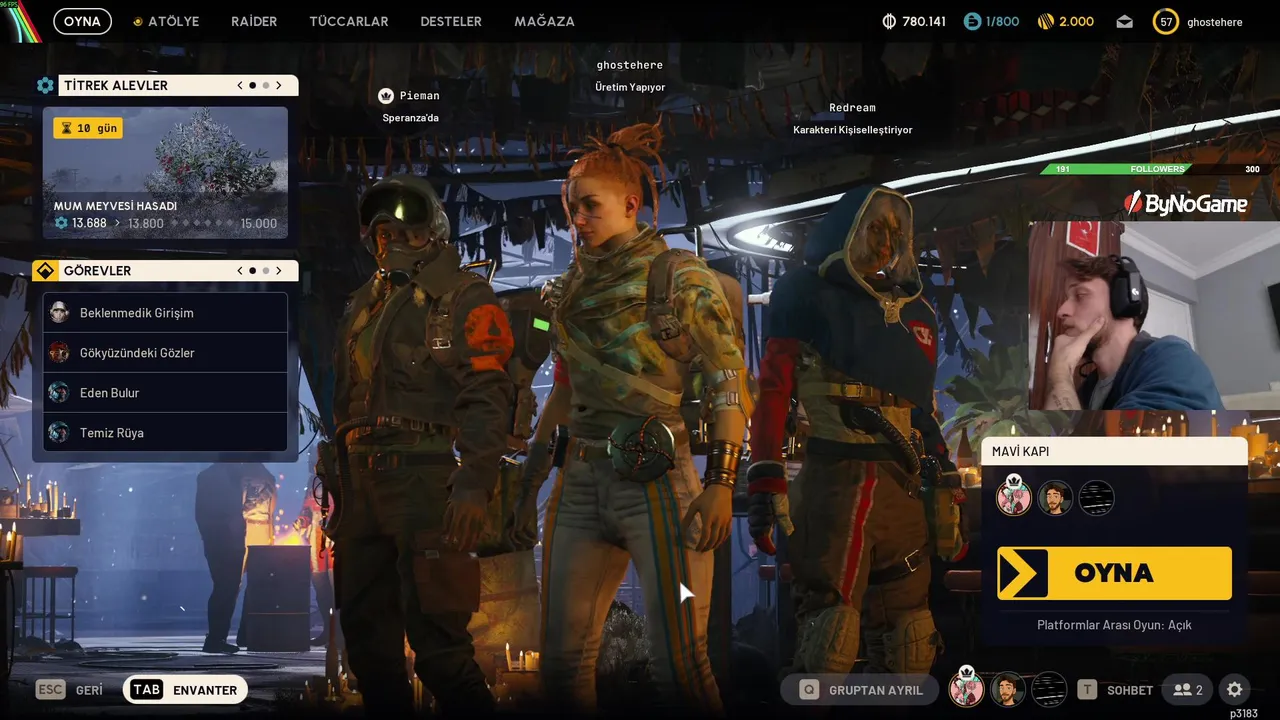Viewport: 1280px width, 720px height.
Task: Open the friends list icon showing 2
Action: tap(1188, 690)
